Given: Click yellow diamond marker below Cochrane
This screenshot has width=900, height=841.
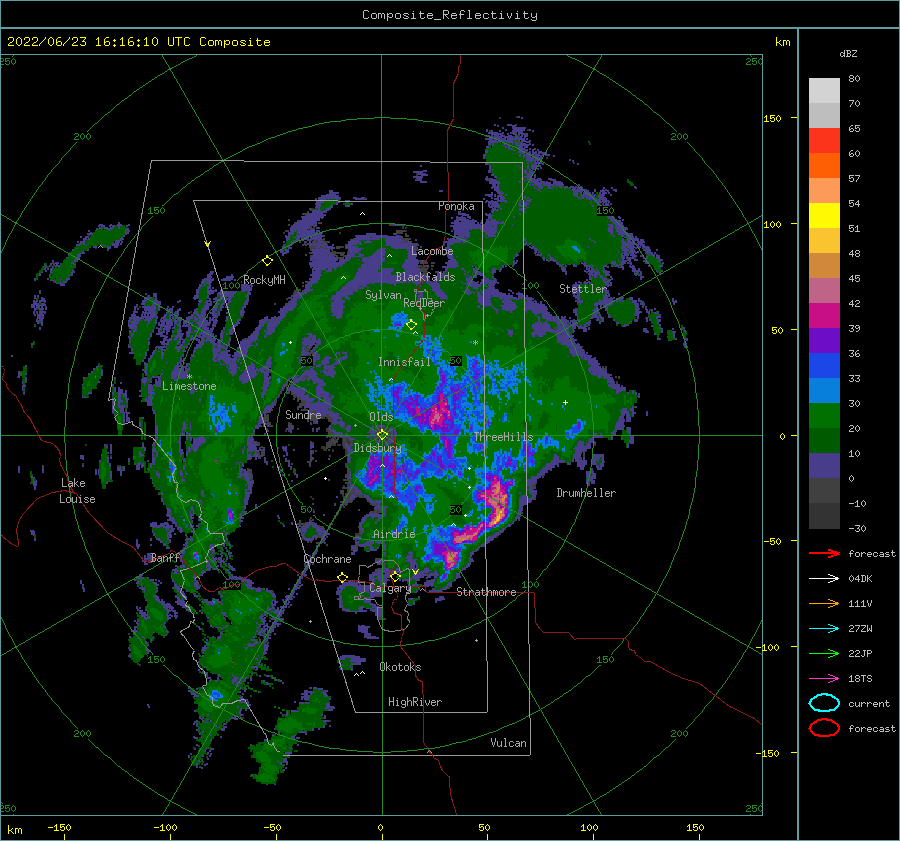Looking at the screenshot, I should pyautogui.click(x=343, y=577).
